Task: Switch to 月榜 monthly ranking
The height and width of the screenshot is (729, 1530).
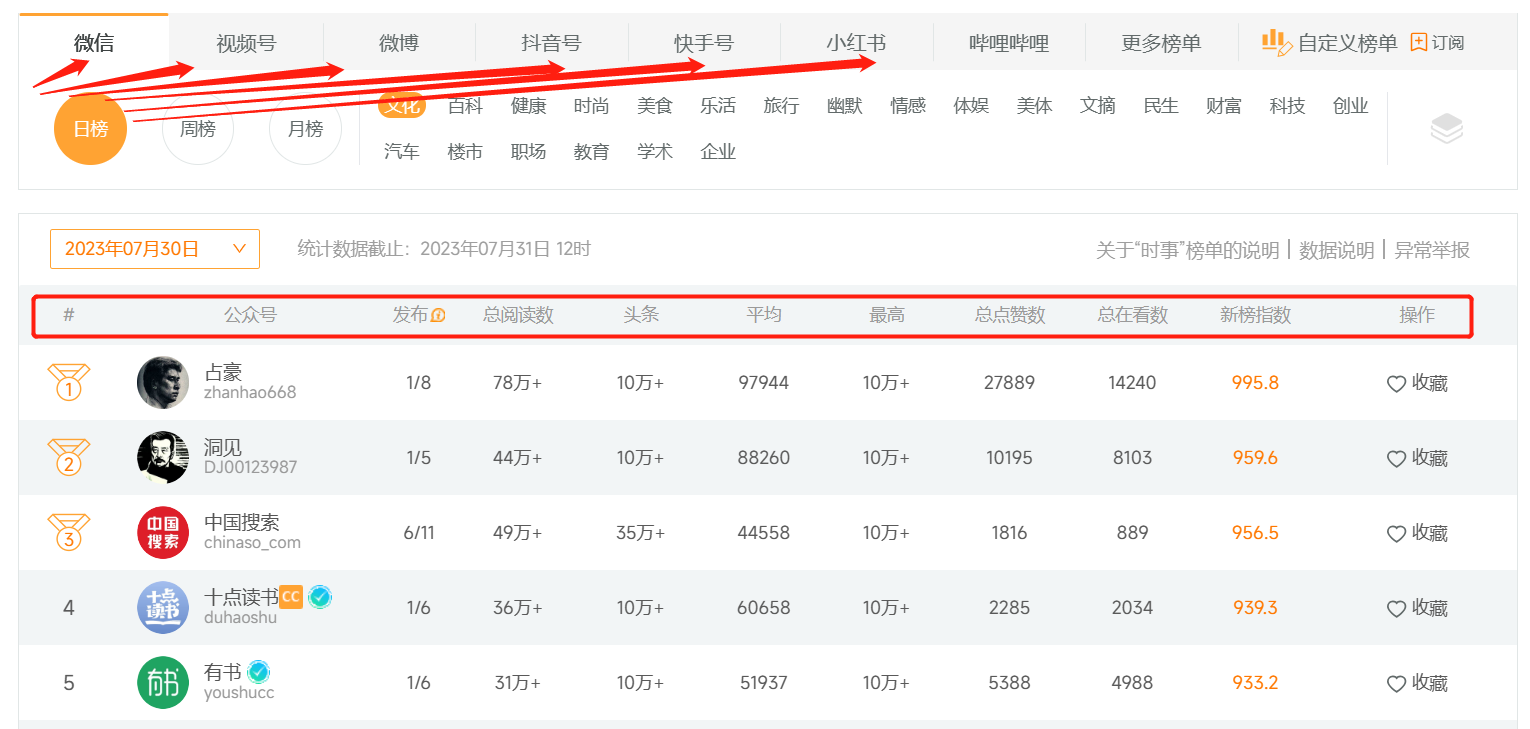Action: (x=305, y=129)
